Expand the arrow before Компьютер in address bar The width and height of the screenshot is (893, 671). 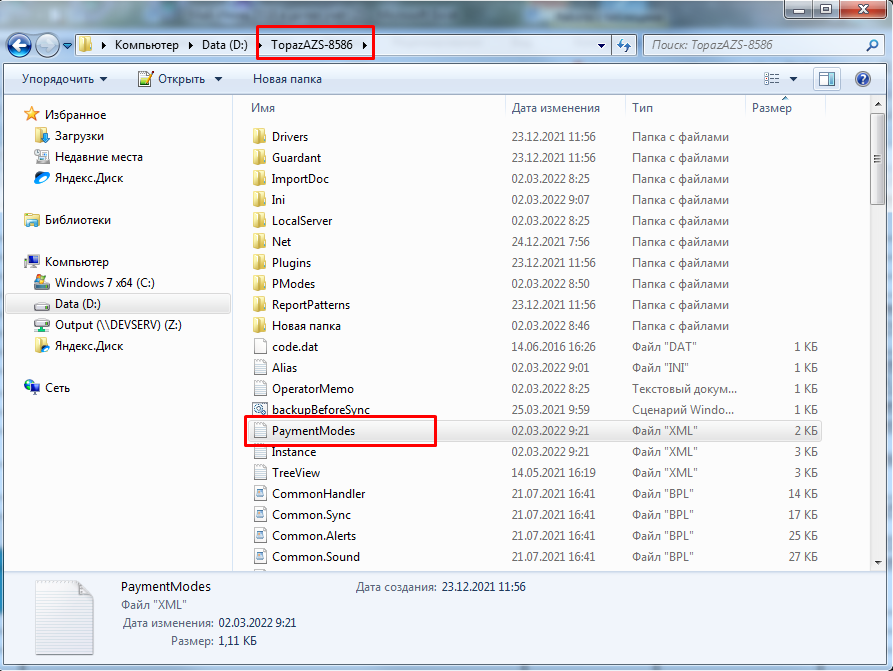coord(104,45)
